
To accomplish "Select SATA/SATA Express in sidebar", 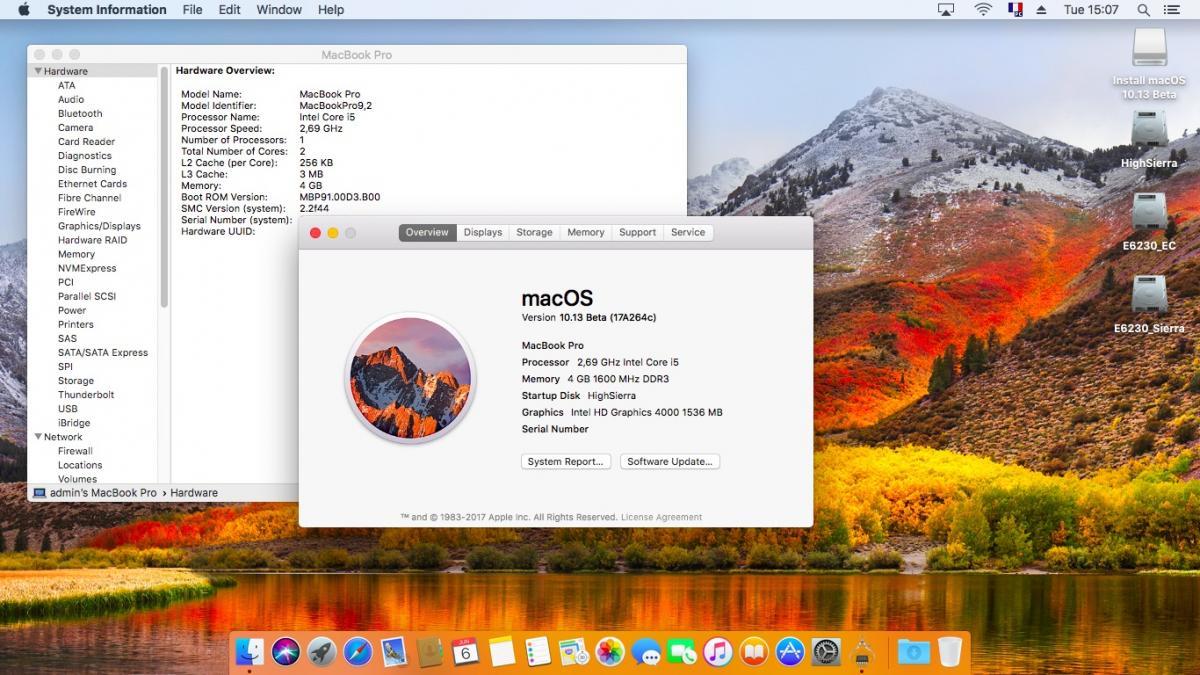I will (x=102, y=352).
